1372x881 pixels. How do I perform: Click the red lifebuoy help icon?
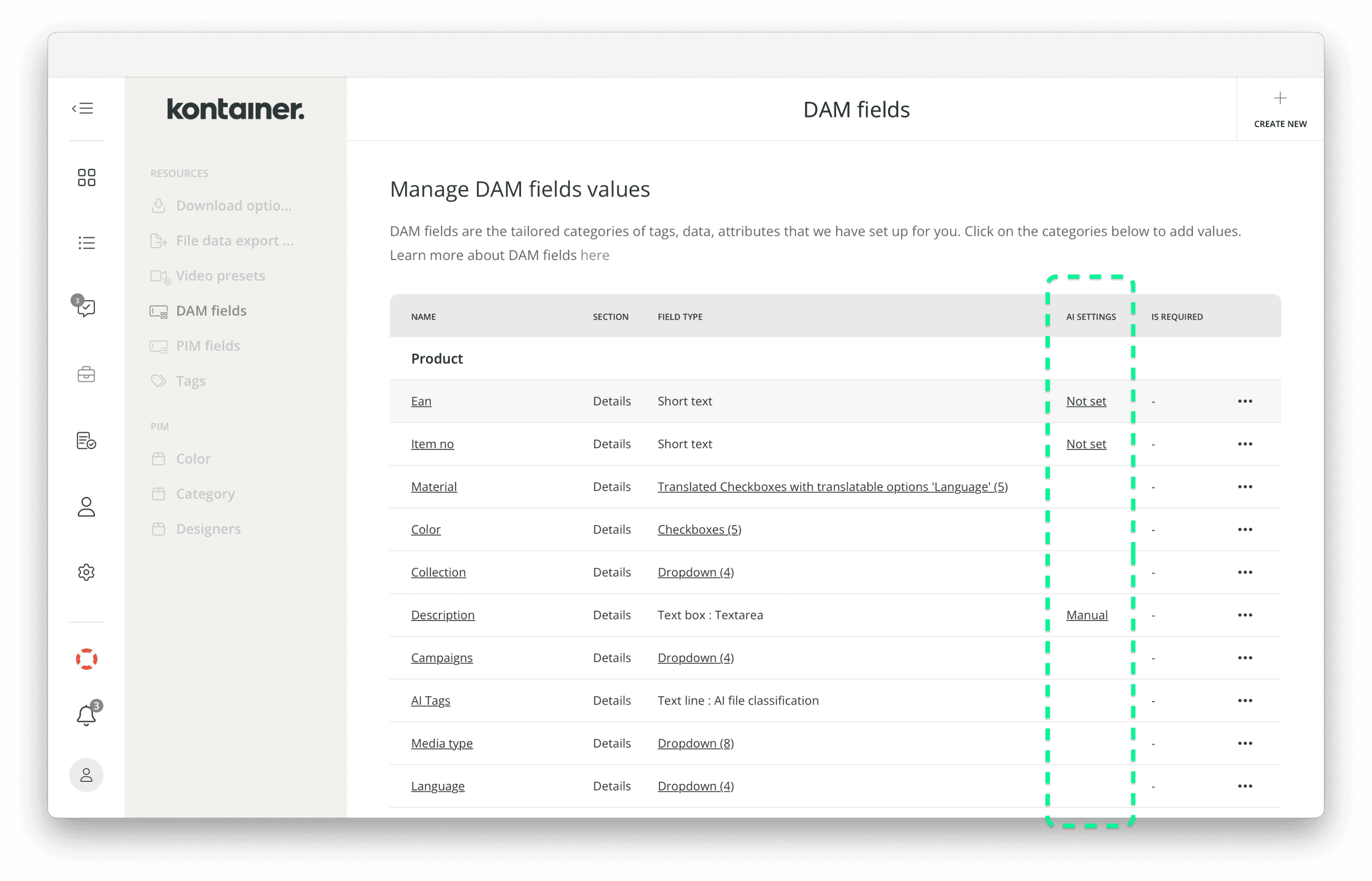coord(86,659)
